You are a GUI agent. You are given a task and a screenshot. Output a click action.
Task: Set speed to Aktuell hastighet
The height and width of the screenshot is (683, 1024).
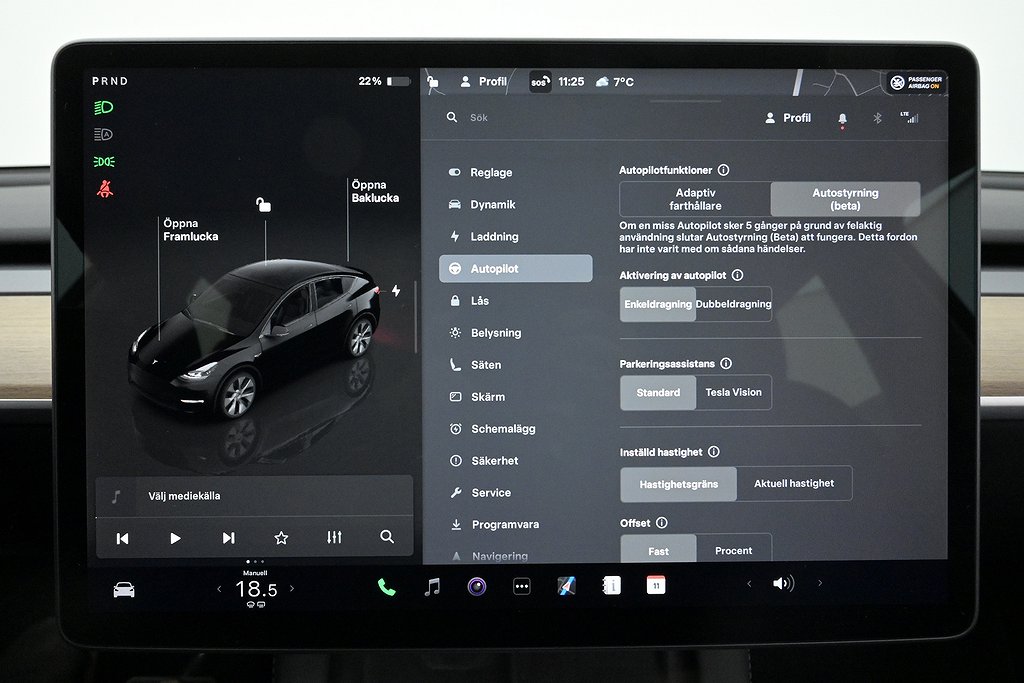(x=794, y=484)
